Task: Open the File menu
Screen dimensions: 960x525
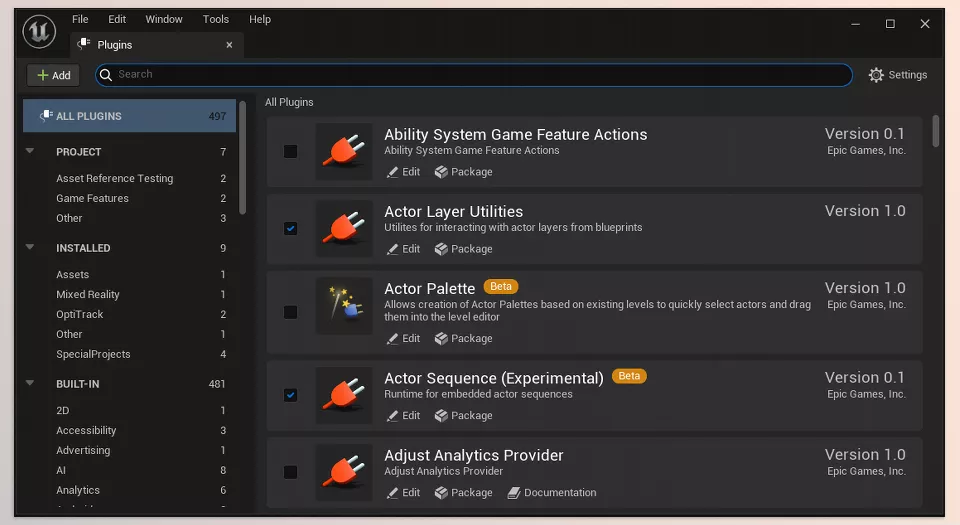Action: [80, 19]
